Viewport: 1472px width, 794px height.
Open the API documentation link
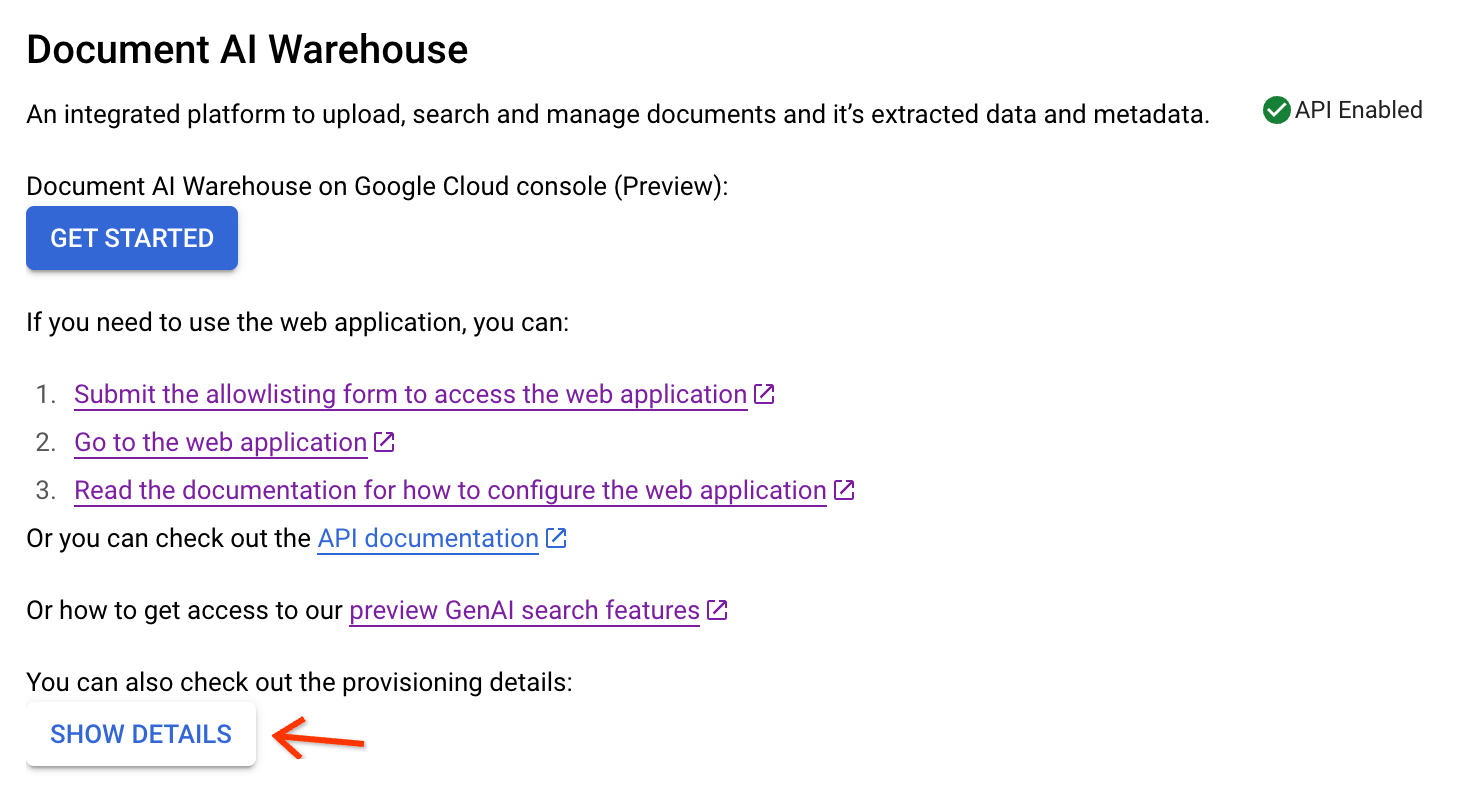tap(428, 538)
